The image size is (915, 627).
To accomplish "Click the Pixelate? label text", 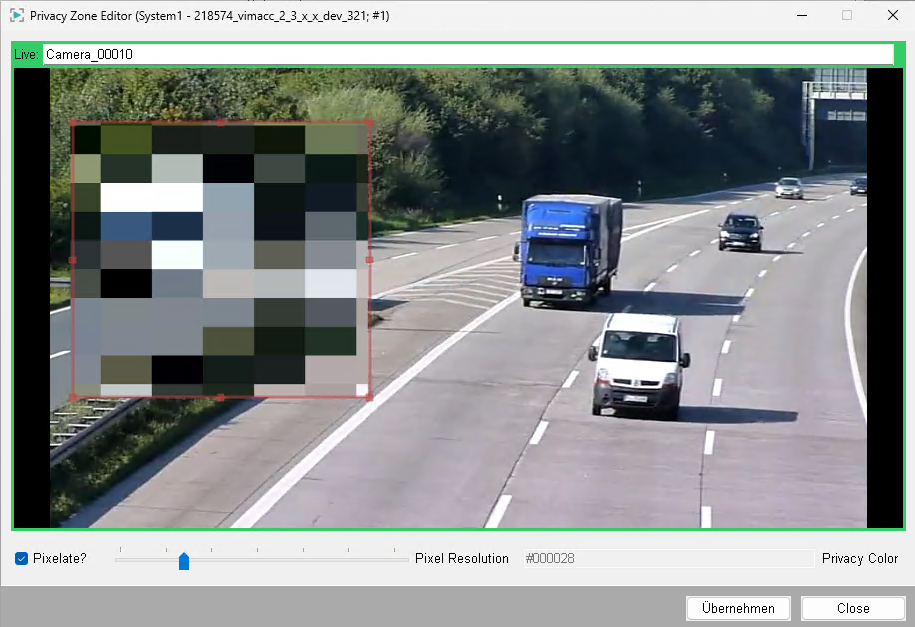I will 60,559.
